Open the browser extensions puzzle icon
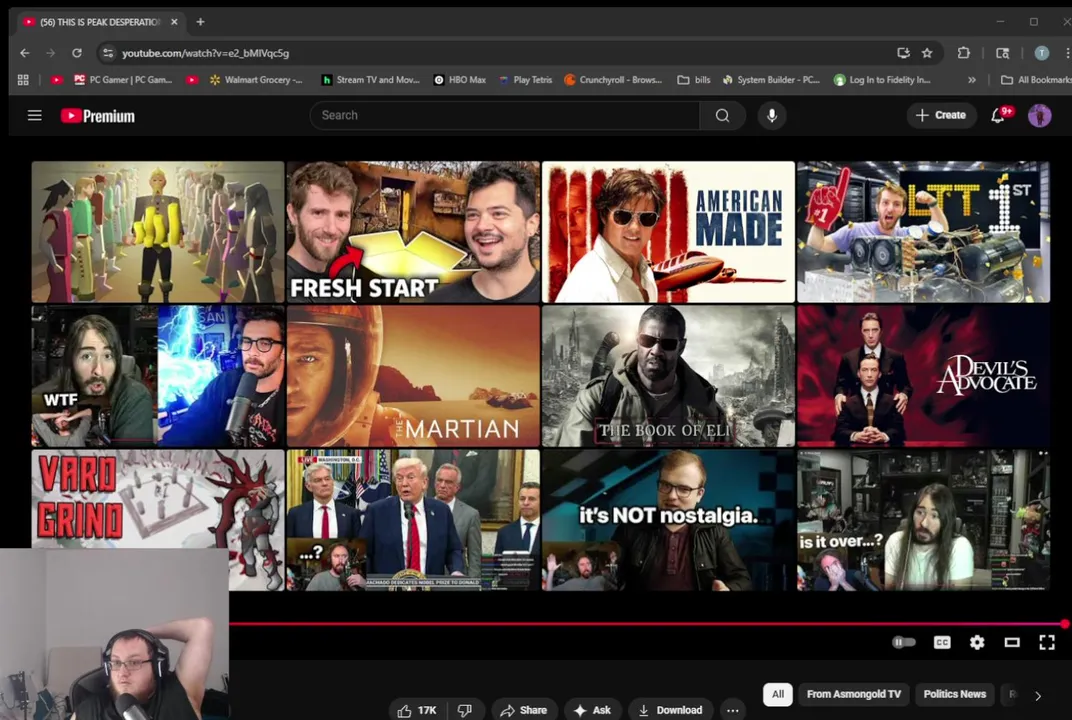This screenshot has height=720, width=1072. tap(963, 53)
